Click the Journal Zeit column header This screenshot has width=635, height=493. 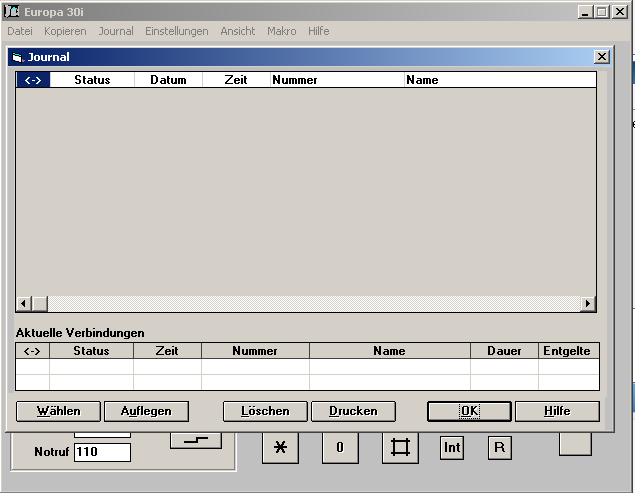236,80
